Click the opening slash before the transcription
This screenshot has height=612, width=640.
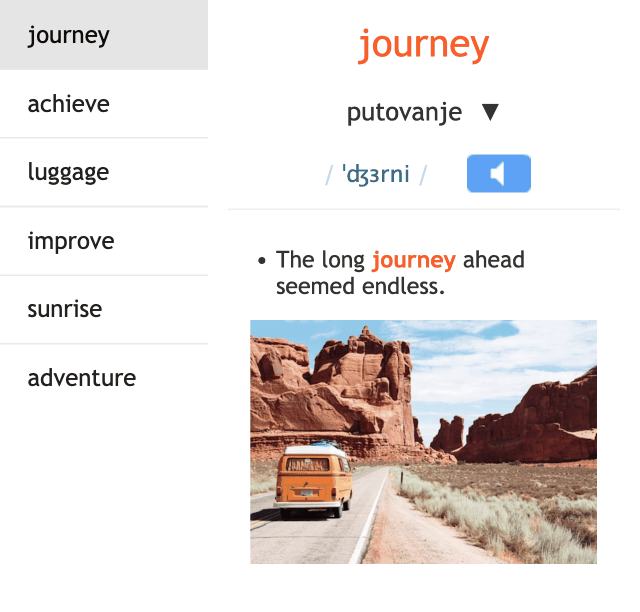click(x=329, y=175)
